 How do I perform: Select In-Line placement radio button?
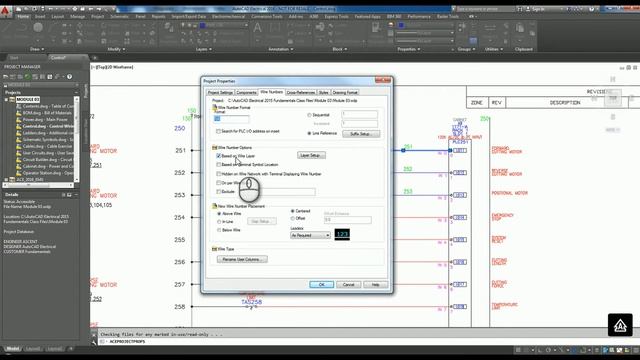(219, 222)
